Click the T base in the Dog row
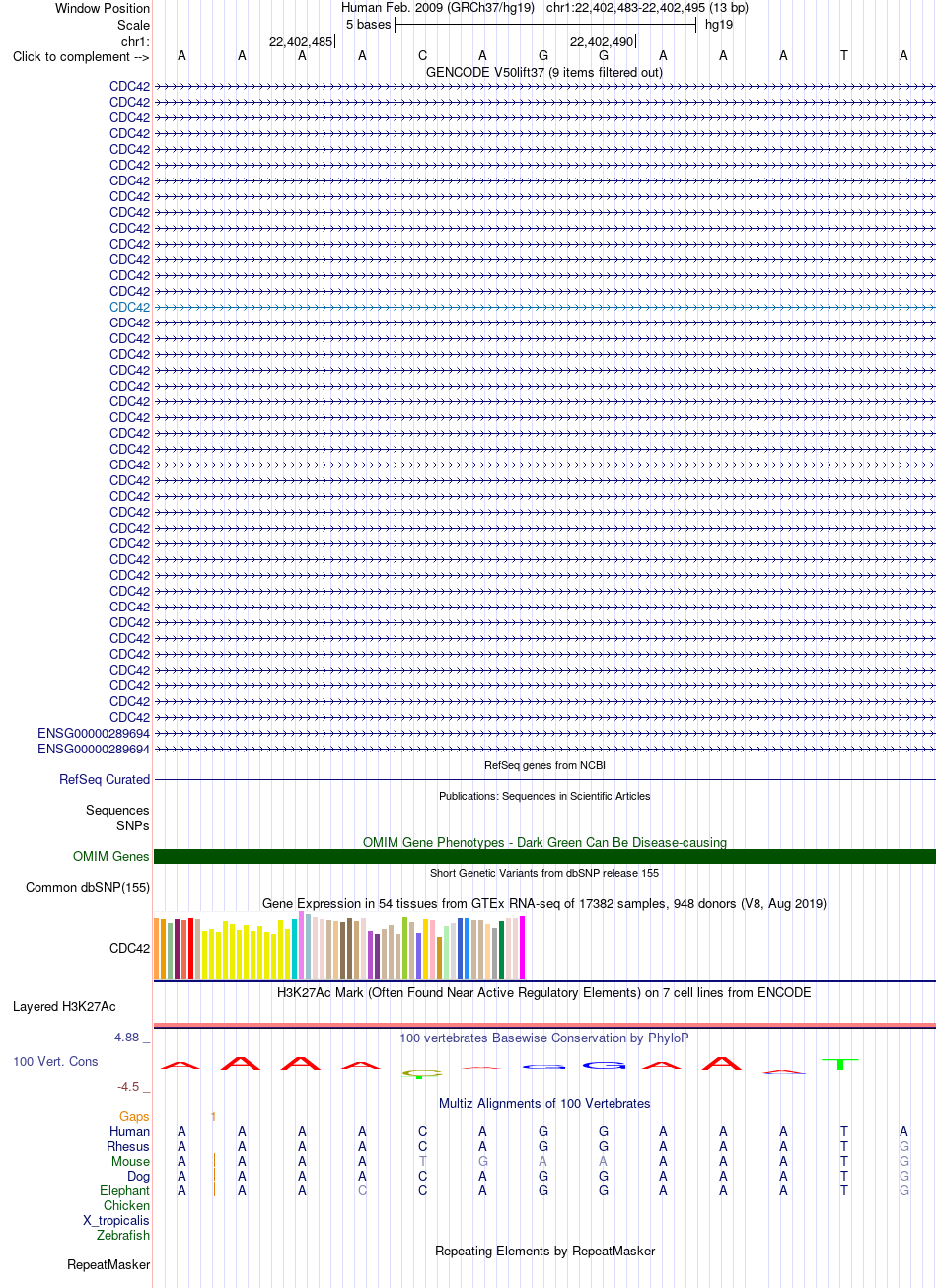This screenshot has height=1288, width=937. point(843,1176)
